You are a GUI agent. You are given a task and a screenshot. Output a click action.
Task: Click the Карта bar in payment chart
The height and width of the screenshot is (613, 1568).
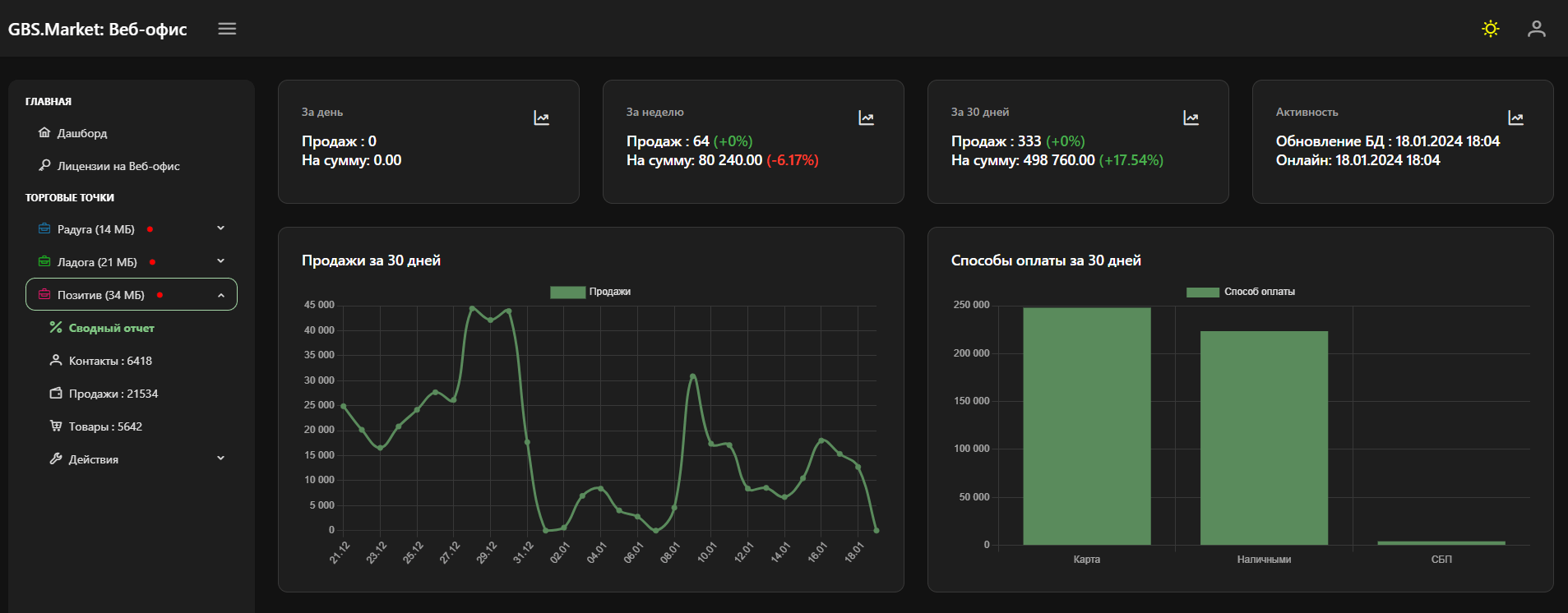click(x=1086, y=426)
